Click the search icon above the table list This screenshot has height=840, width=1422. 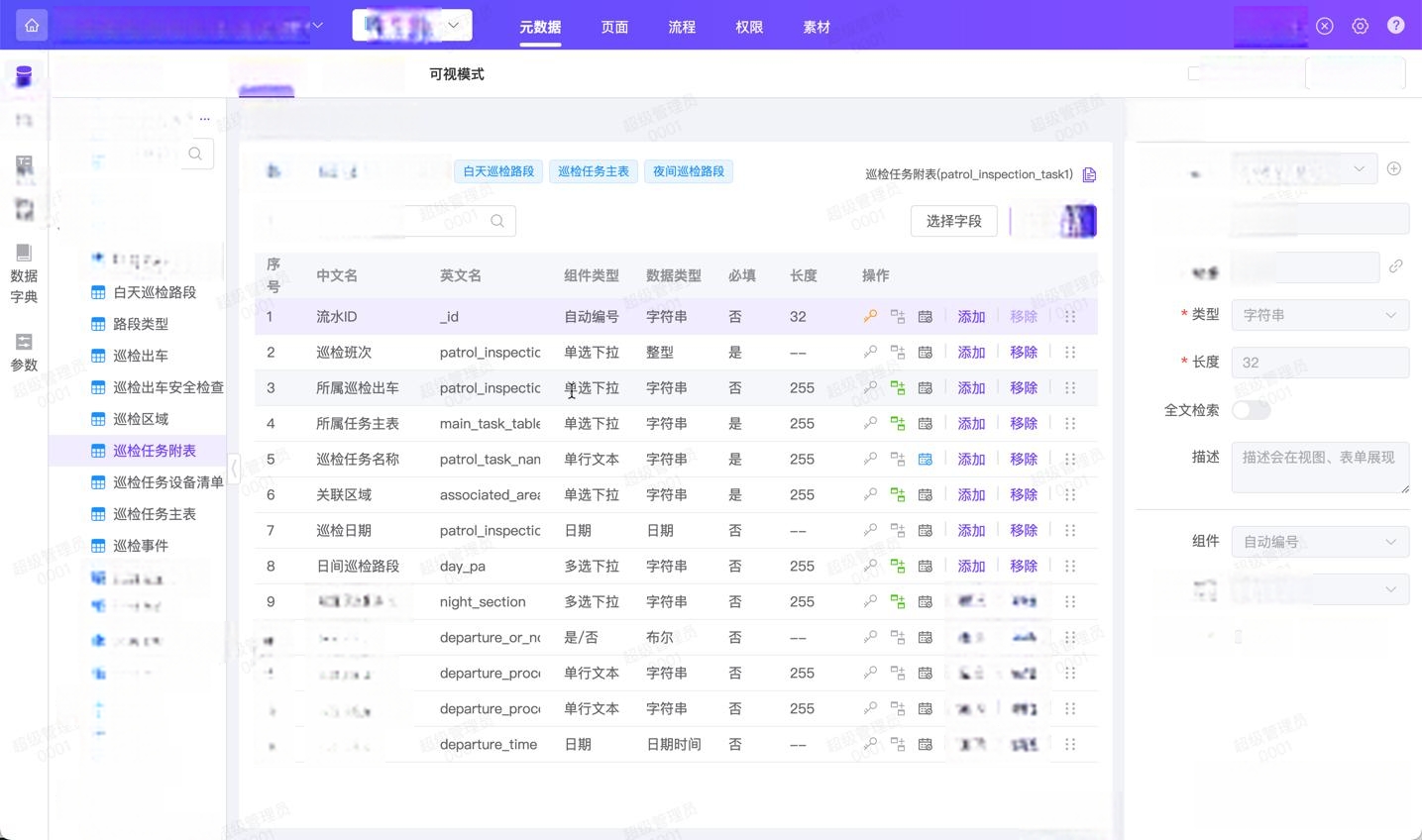click(x=195, y=154)
